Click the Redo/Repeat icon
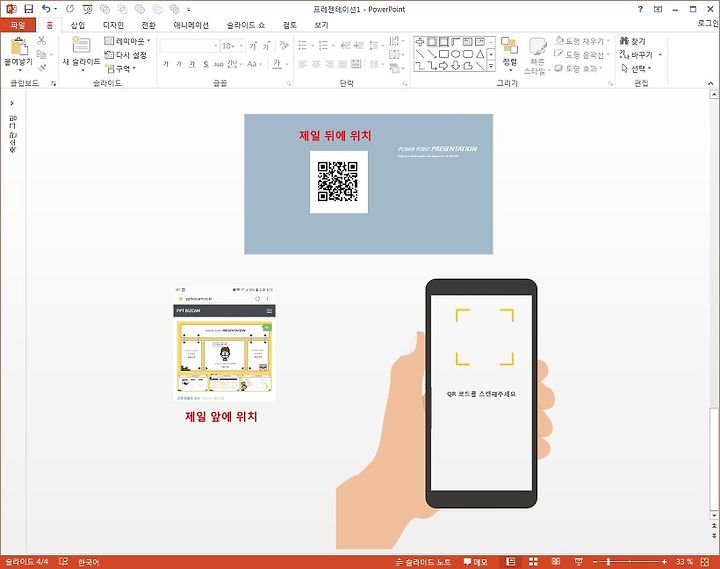Screen dimensions: 720x569 pos(70,9)
